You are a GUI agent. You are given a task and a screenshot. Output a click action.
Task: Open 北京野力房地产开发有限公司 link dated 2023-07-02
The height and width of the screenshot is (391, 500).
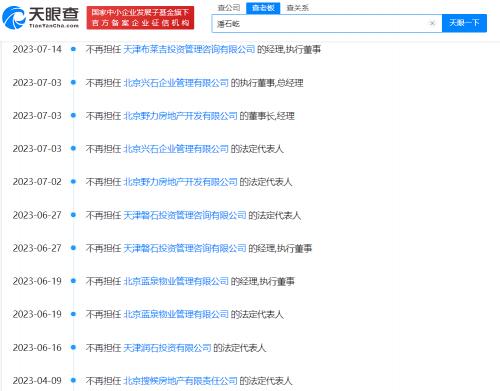pyautogui.click(x=180, y=182)
